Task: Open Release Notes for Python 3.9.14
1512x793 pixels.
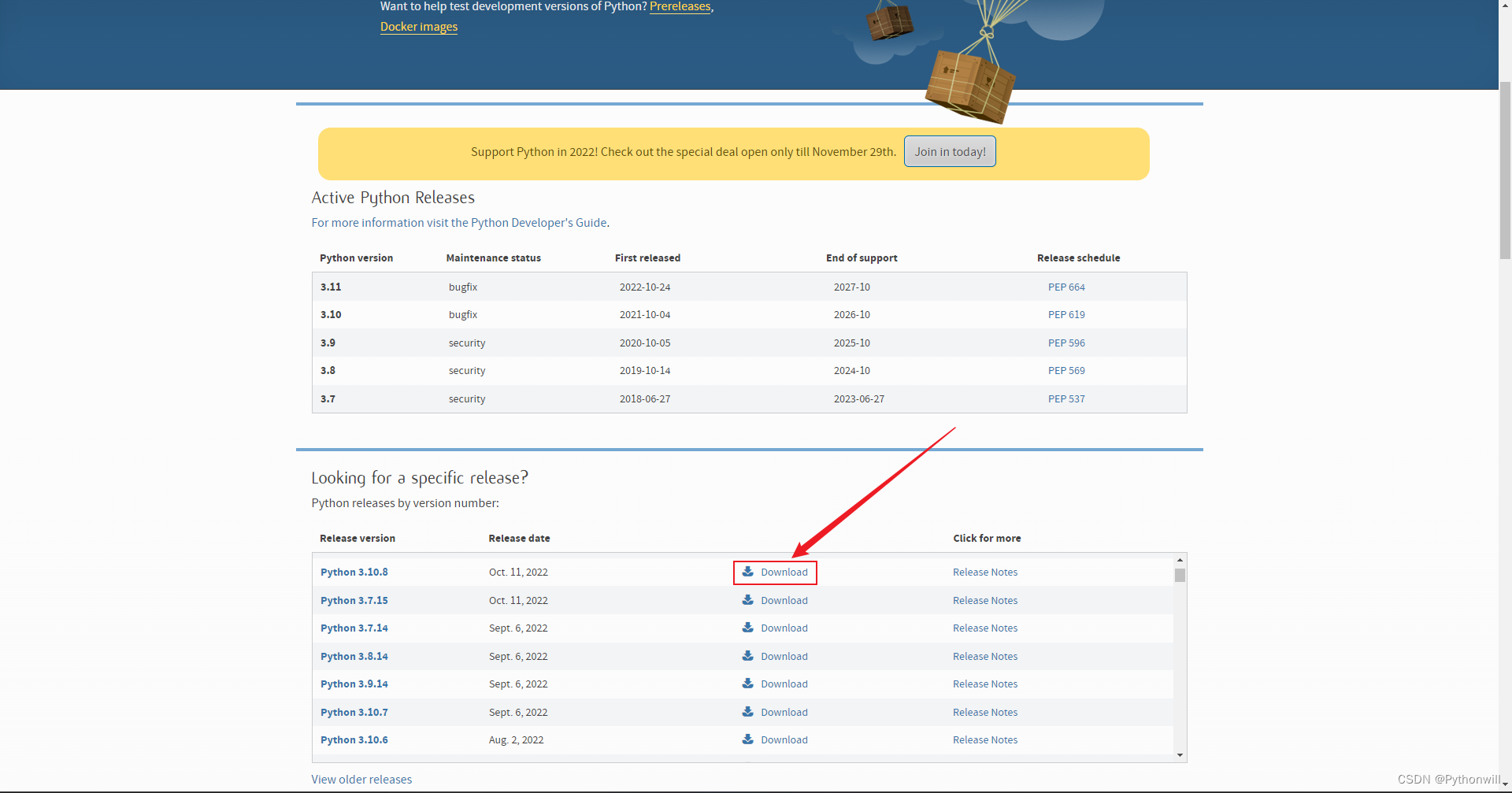Action: click(x=985, y=684)
